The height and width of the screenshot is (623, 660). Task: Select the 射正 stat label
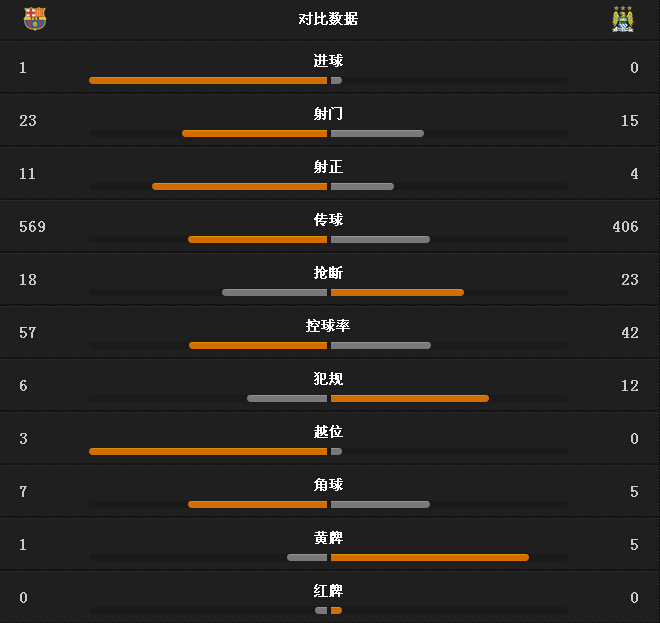328,167
